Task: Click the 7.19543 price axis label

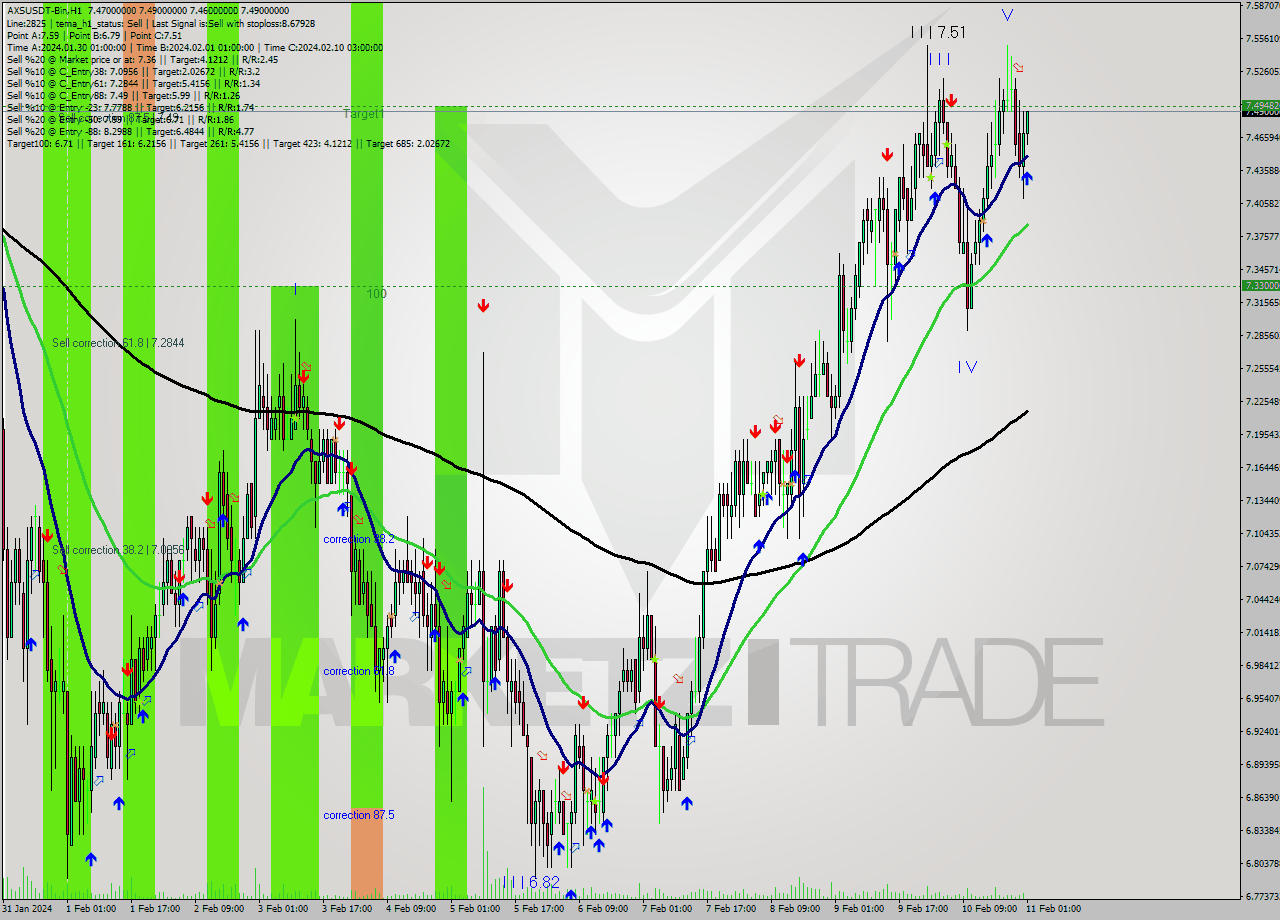Action: pos(1260,434)
